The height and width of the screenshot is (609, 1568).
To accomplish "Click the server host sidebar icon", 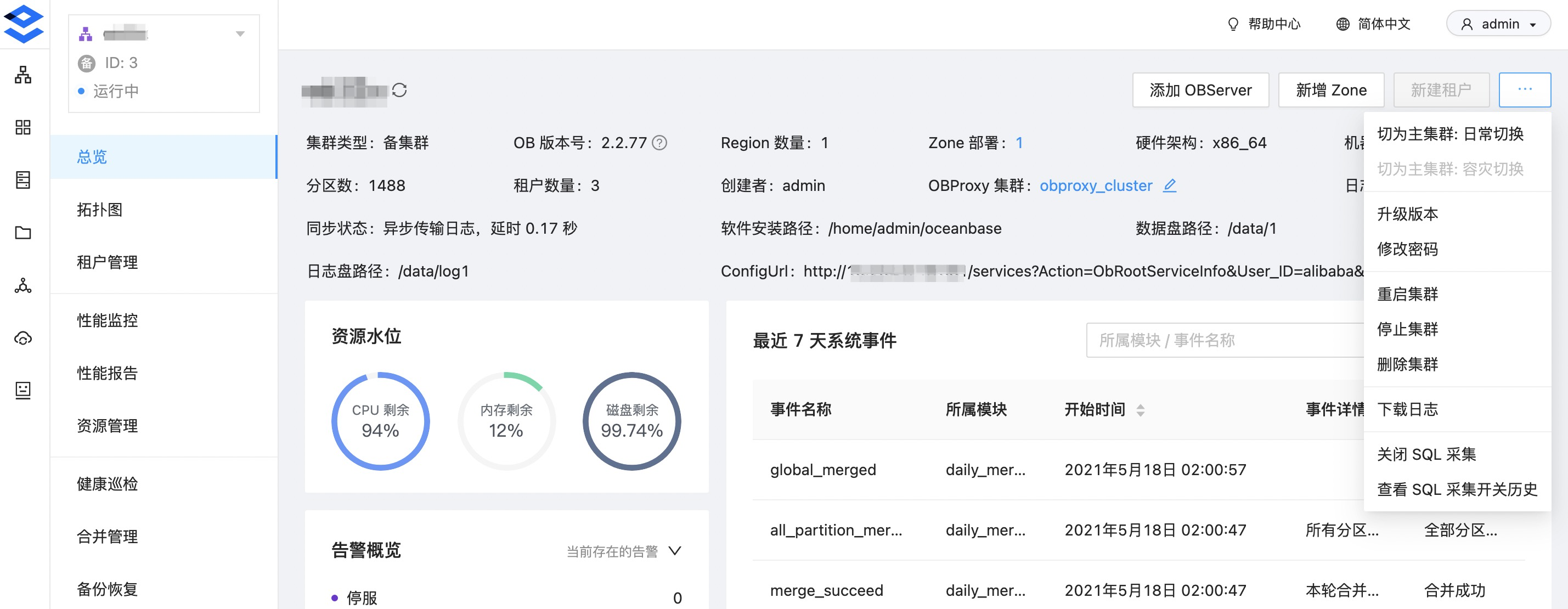I will tap(23, 181).
